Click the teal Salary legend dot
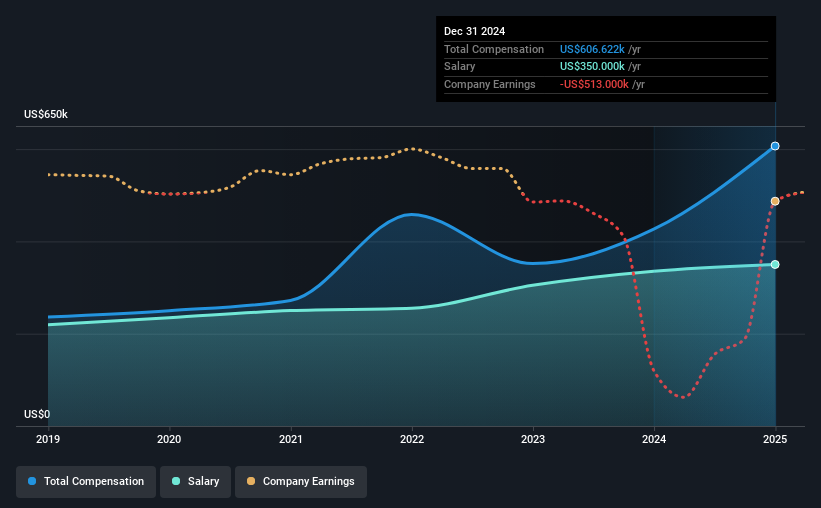Viewport: 821px width, 508px height. coord(176,481)
